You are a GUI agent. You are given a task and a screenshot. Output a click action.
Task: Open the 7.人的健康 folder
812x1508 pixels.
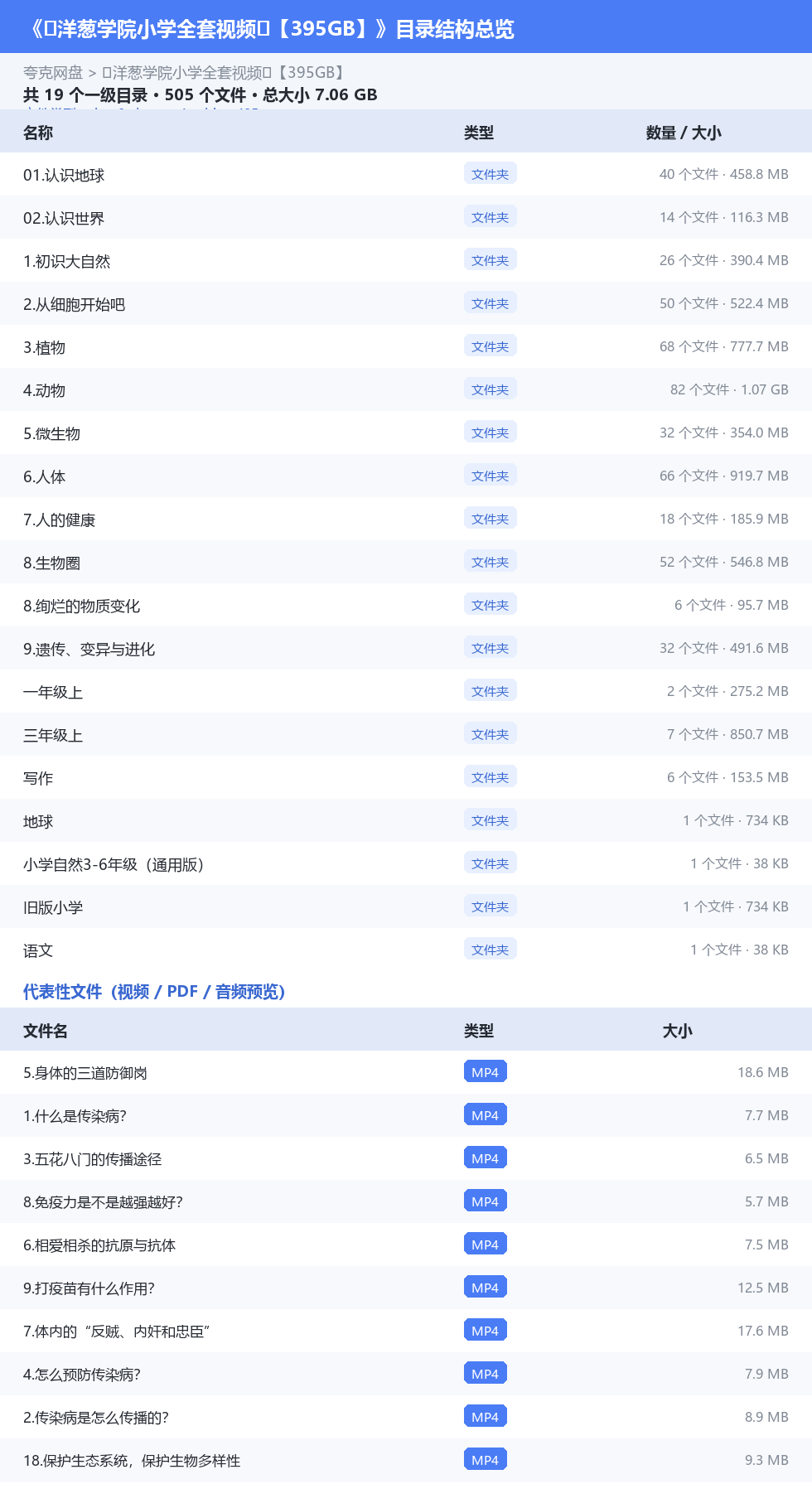[x=59, y=520]
